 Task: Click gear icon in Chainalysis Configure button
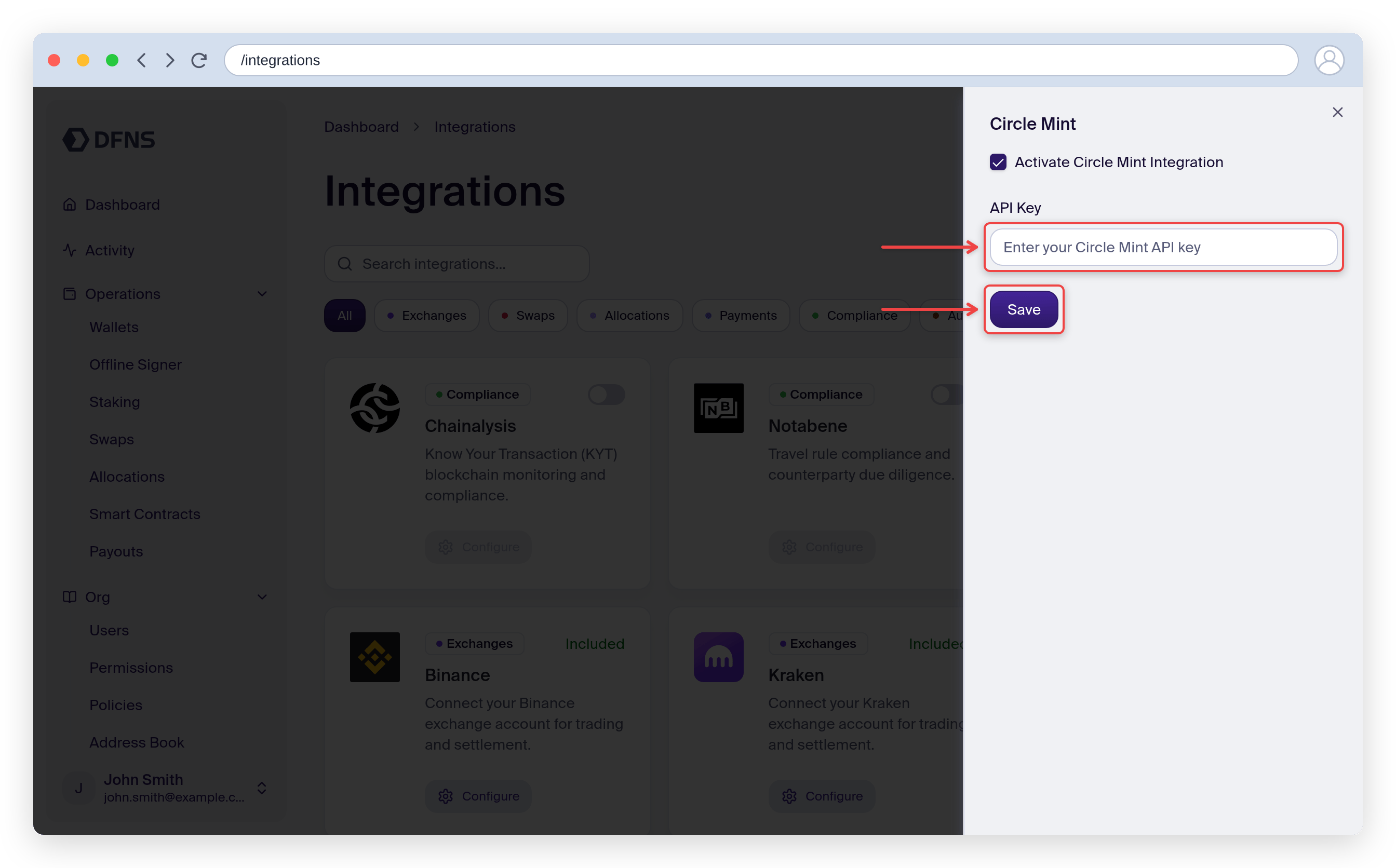(446, 547)
